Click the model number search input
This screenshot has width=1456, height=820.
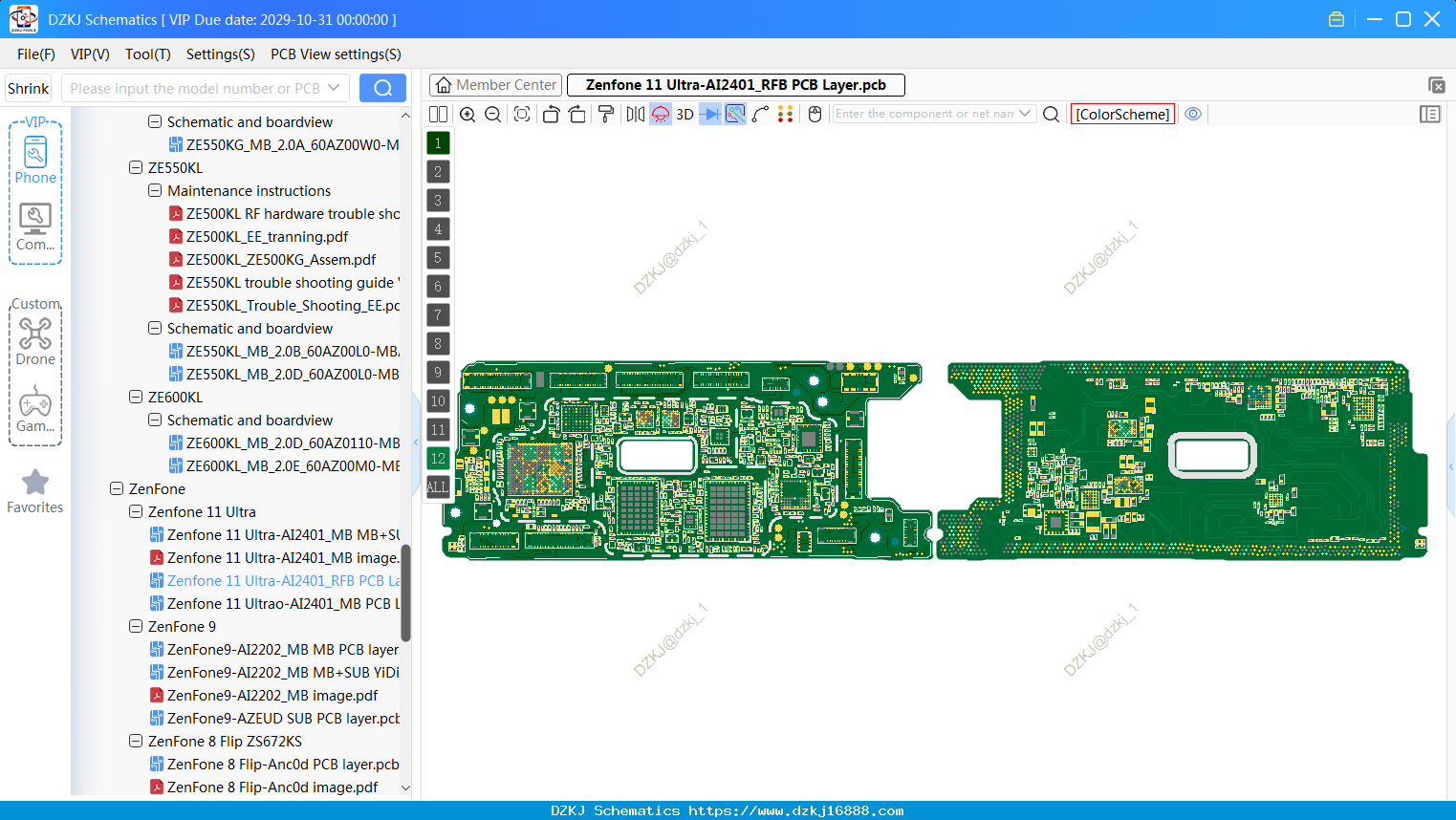tap(196, 88)
